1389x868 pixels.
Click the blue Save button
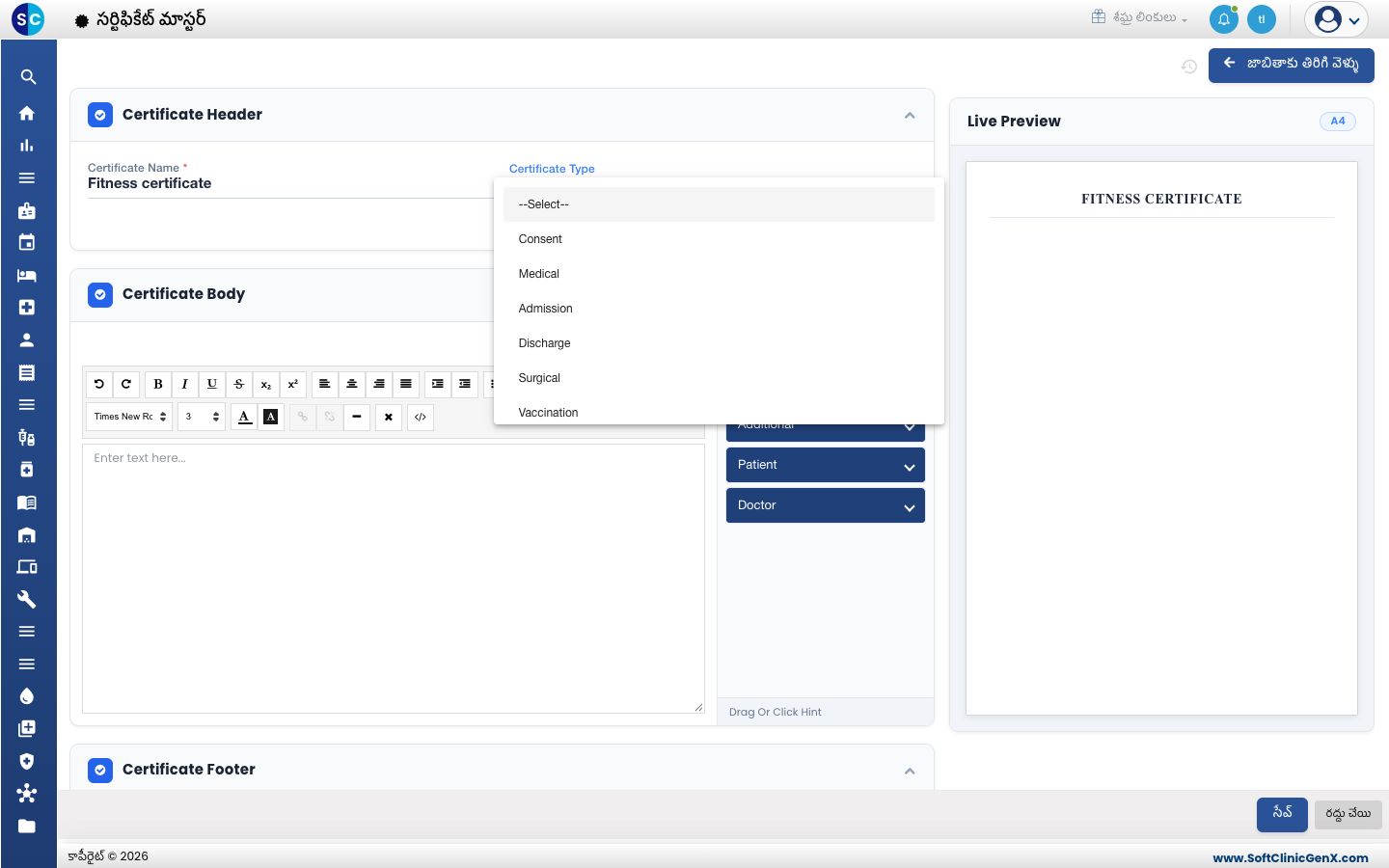coord(1282,814)
